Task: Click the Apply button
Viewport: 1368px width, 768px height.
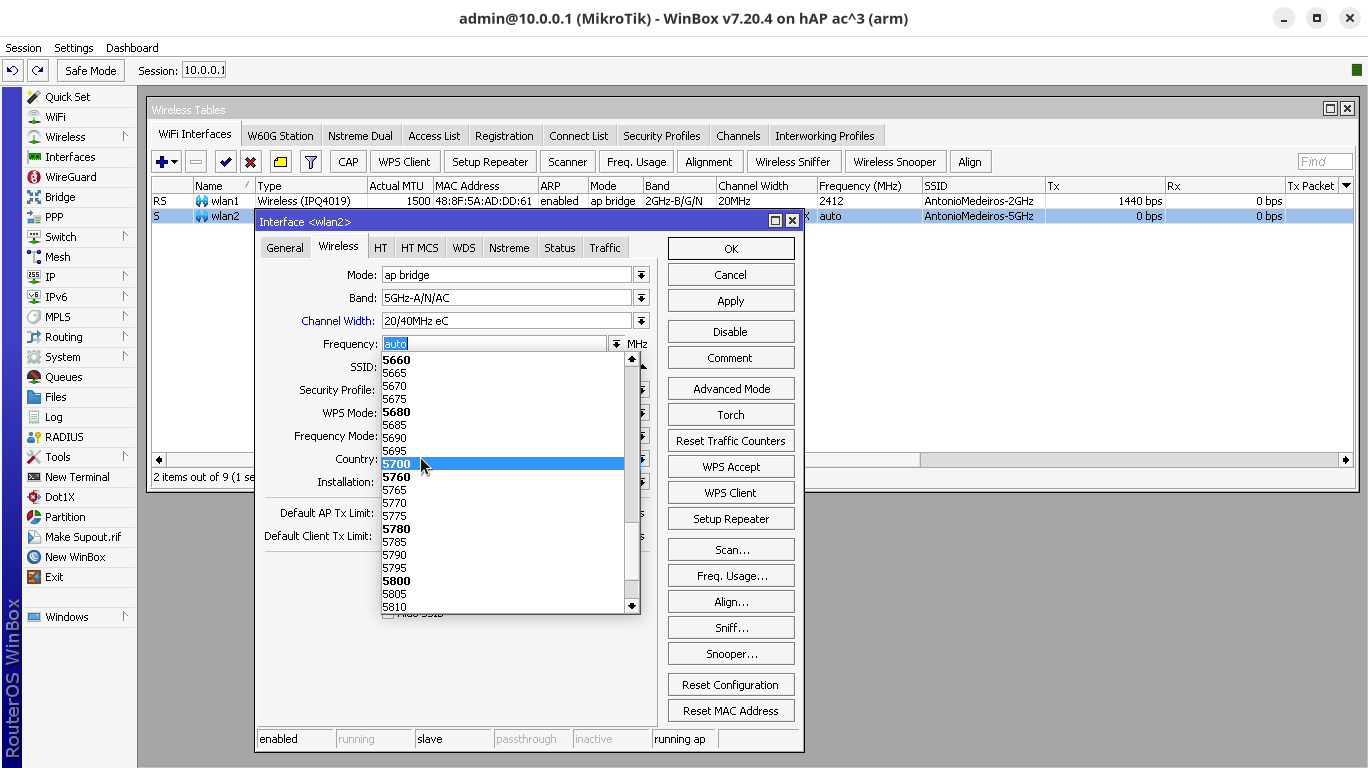Action: click(x=730, y=301)
